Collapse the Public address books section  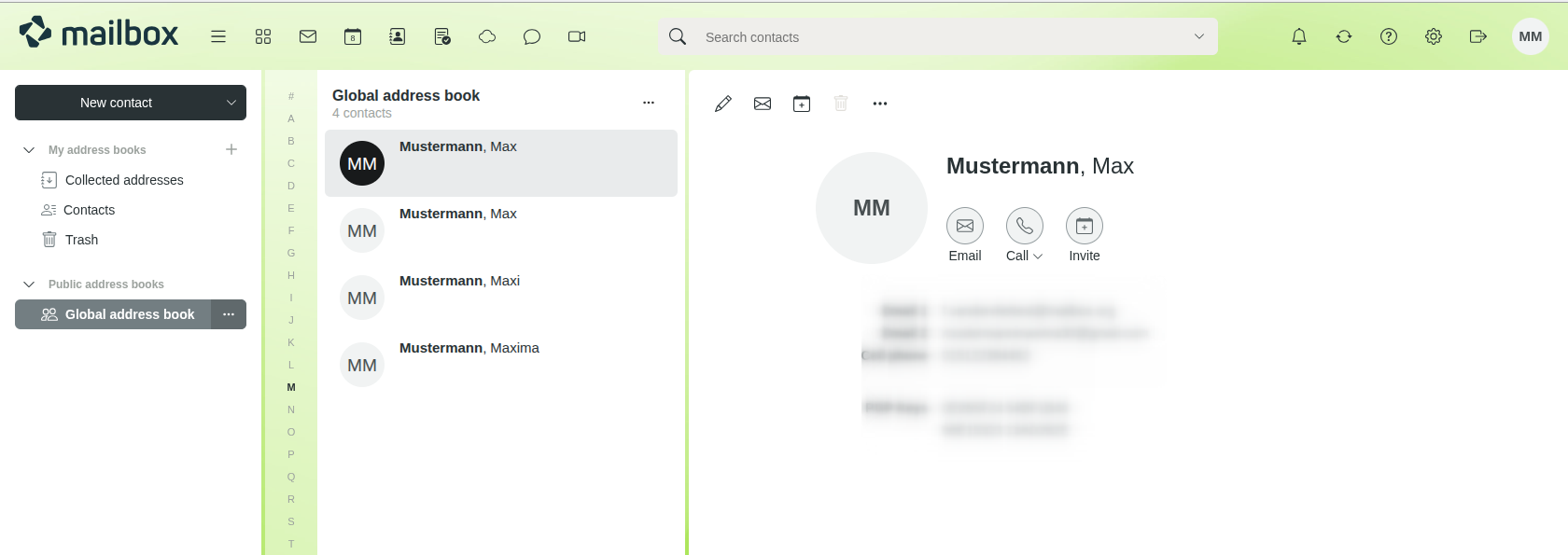click(x=29, y=284)
